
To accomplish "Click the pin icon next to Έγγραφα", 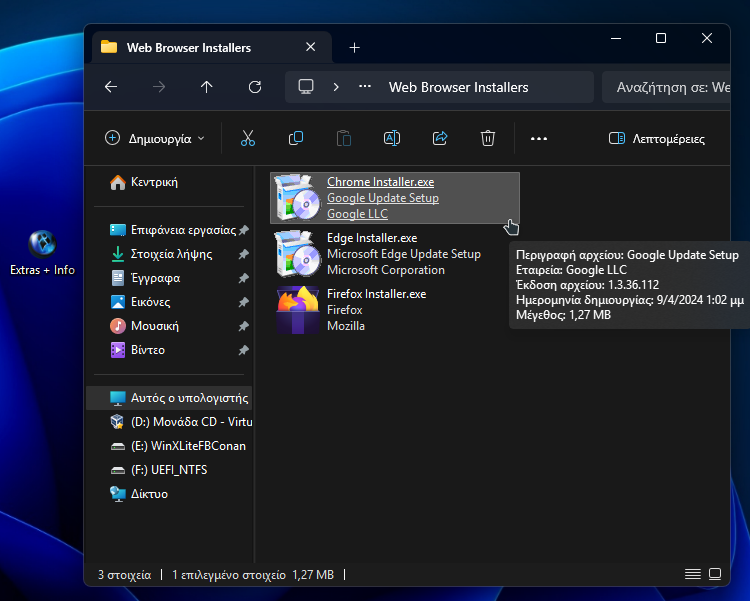I will pos(244,278).
